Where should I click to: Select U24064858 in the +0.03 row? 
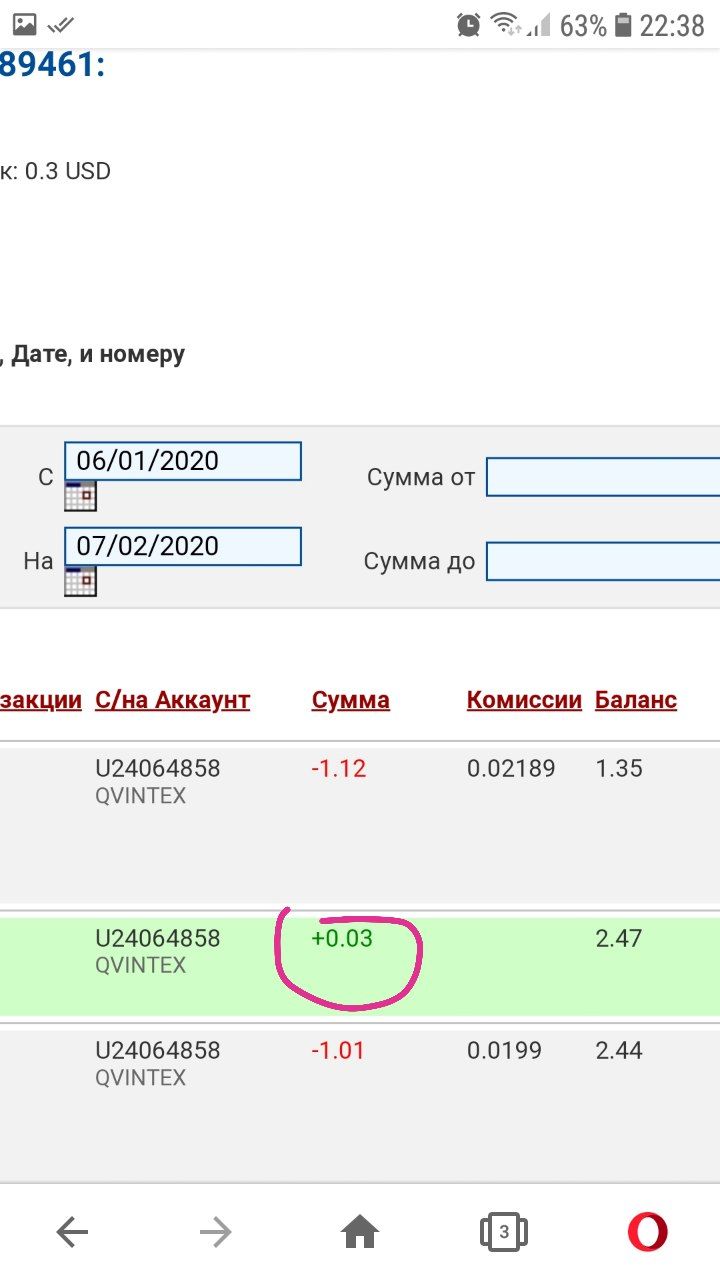[158, 938]
